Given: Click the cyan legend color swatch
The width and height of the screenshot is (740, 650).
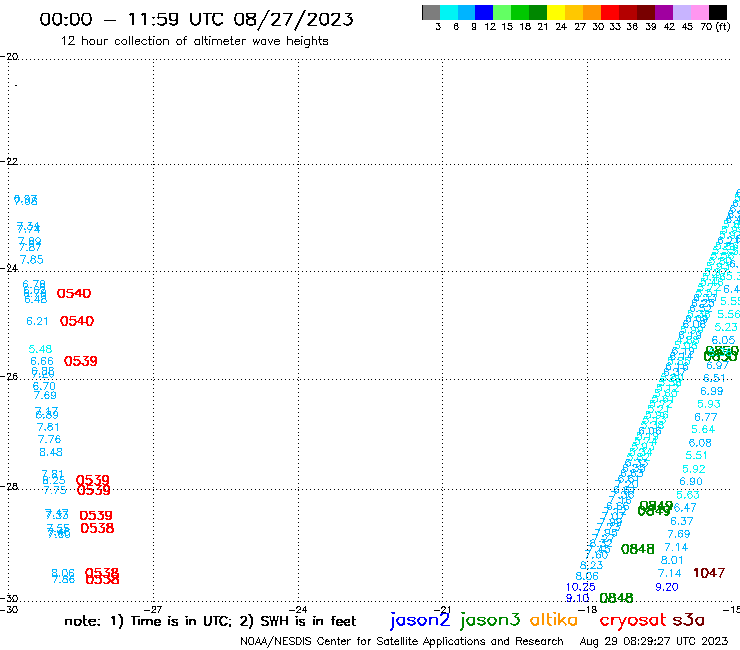Looking at the screenshot, I should coord(449,12).
